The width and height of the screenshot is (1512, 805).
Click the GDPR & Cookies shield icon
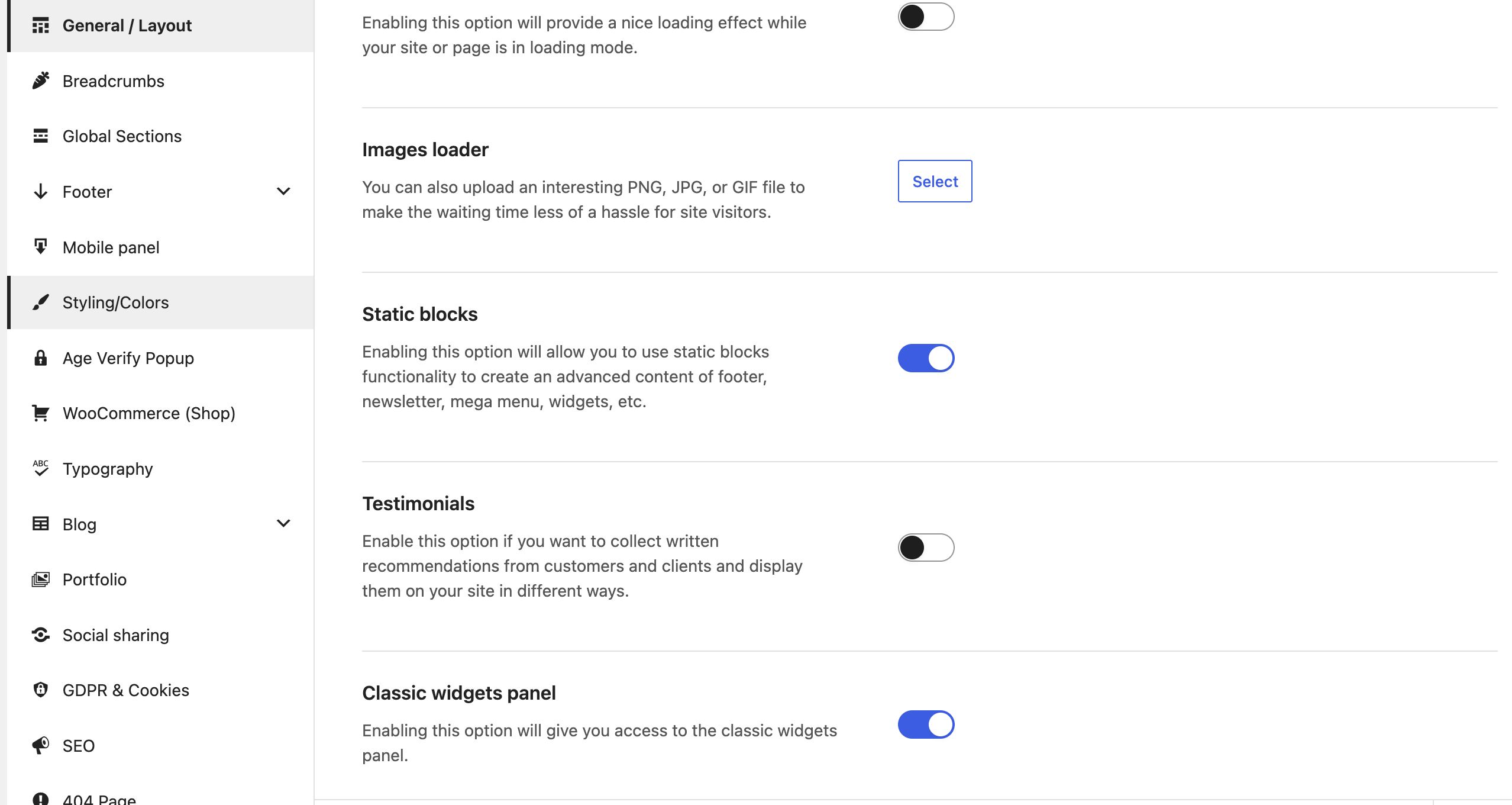40,690
